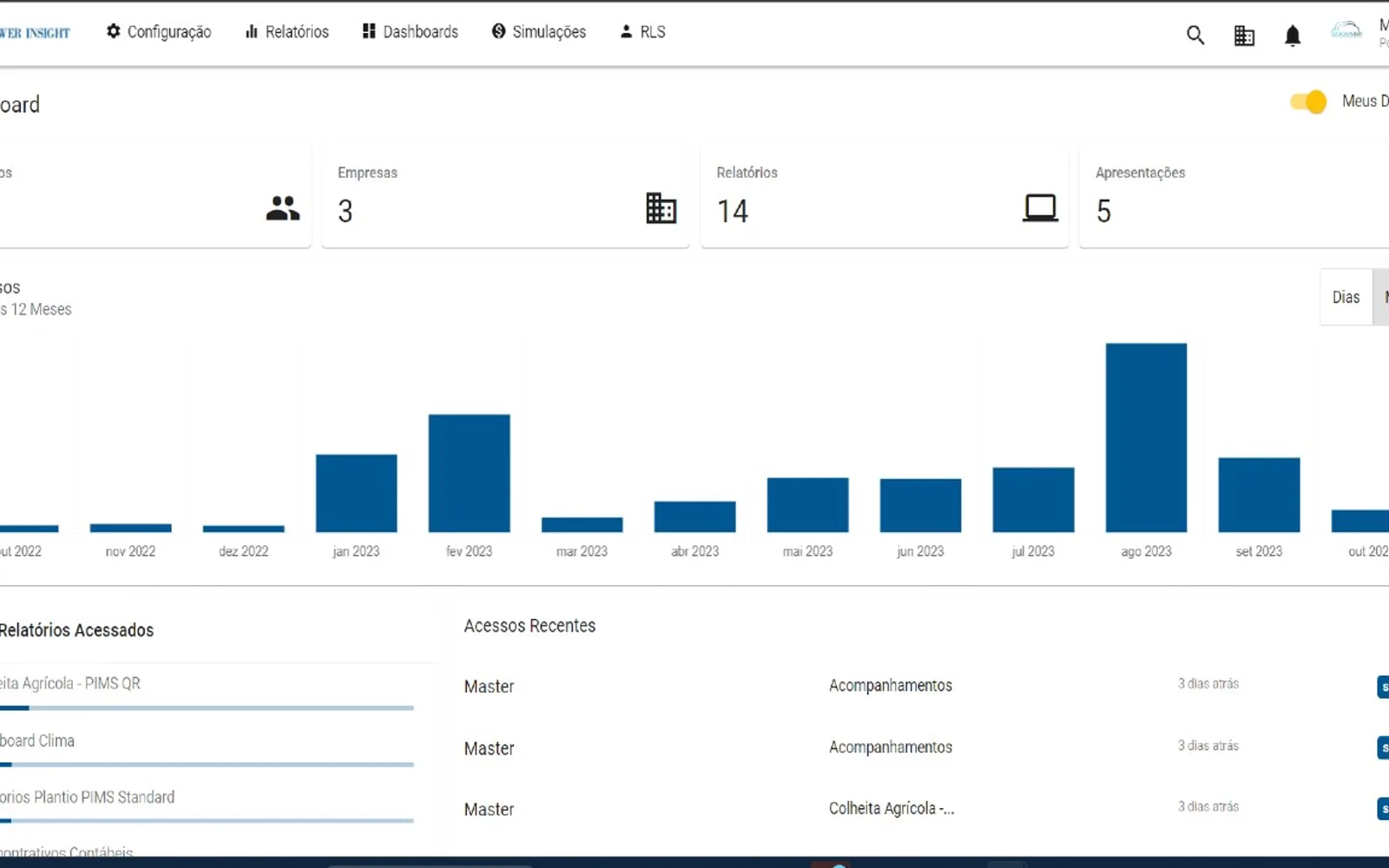Click the Relatórios card value 14

coord(733,211)
